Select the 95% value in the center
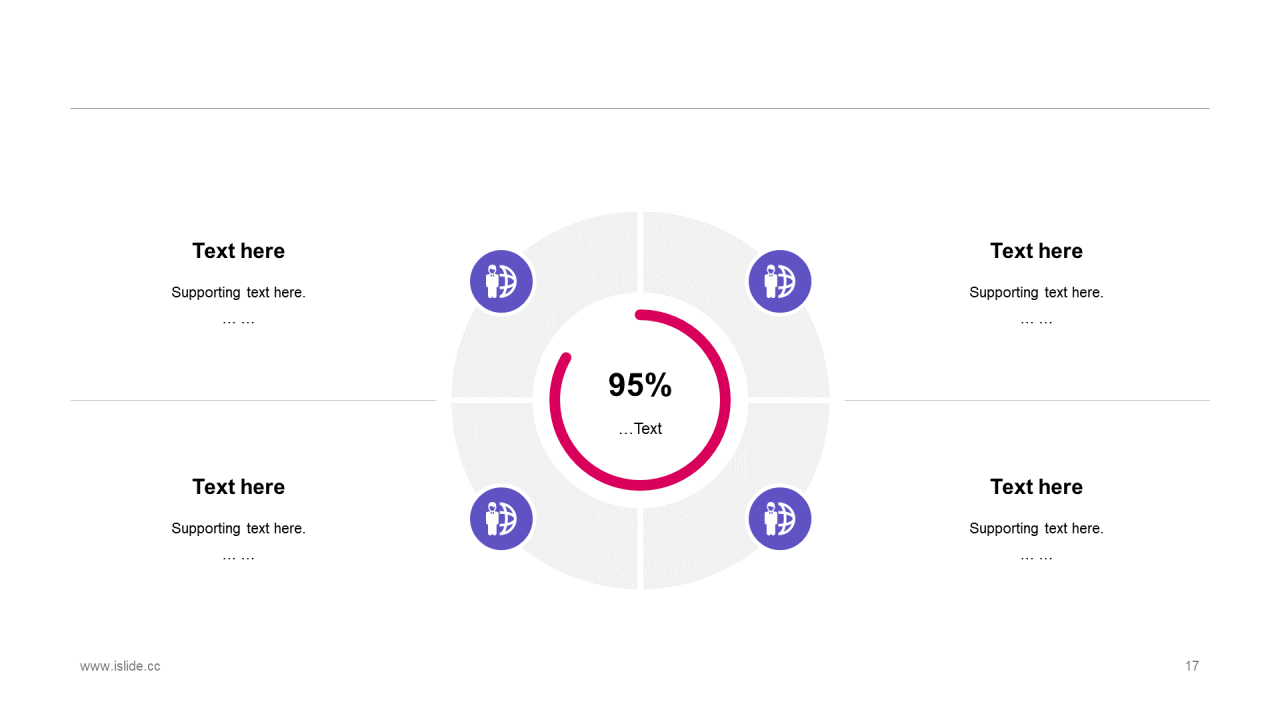The height and width of the screenshot is (720, 1280). click(x=640, y=385)
